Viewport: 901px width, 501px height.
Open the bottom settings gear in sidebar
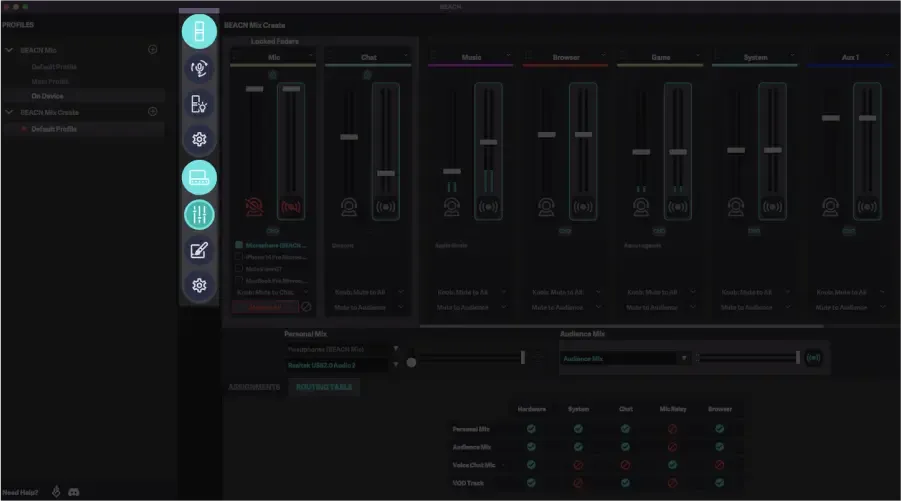click(199, 286)
